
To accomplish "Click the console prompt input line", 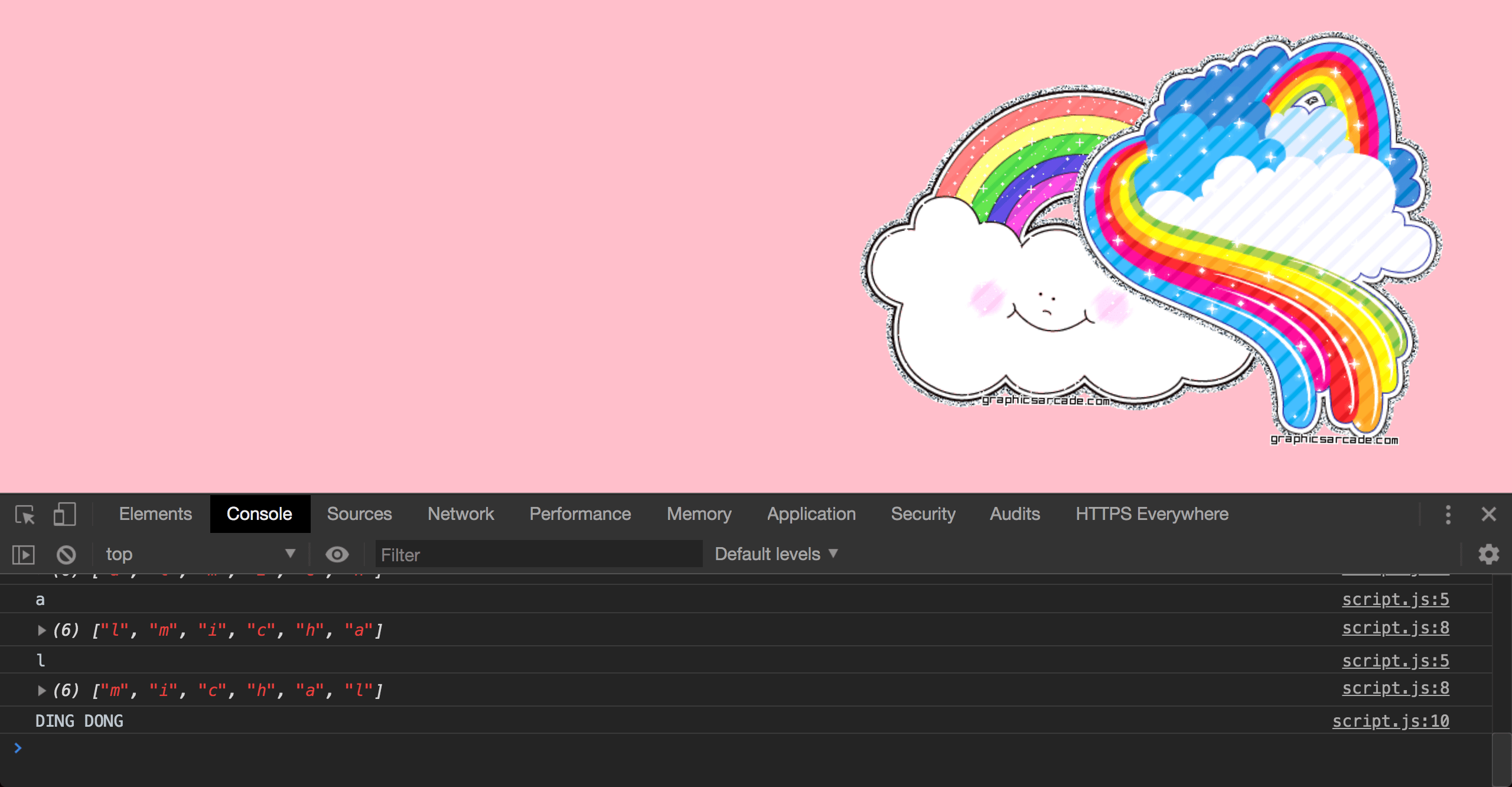I will pos(709,749).
